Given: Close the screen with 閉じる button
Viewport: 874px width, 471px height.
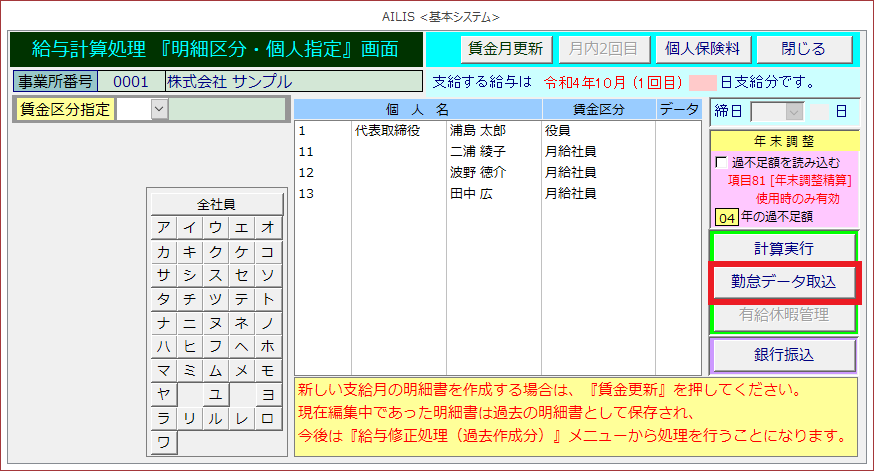Looking at the screenshot, I should coord(804,48).
